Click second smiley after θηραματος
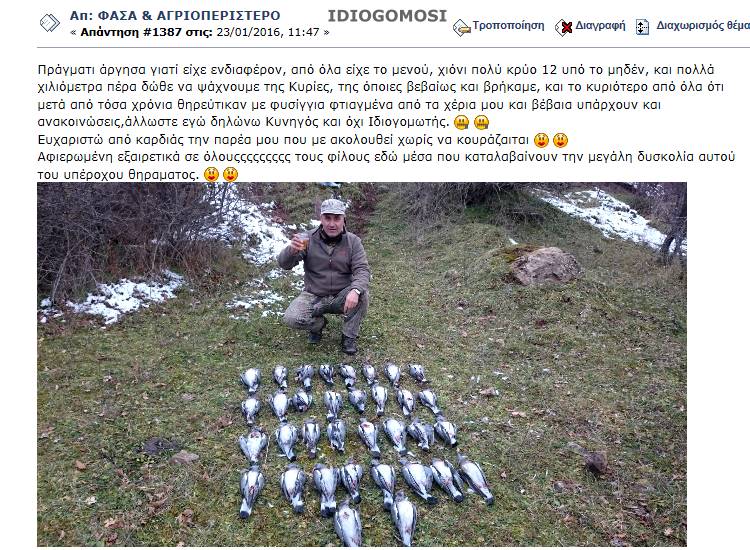The width and height of the screenshot is (750, 550). (x=231, y=175)
